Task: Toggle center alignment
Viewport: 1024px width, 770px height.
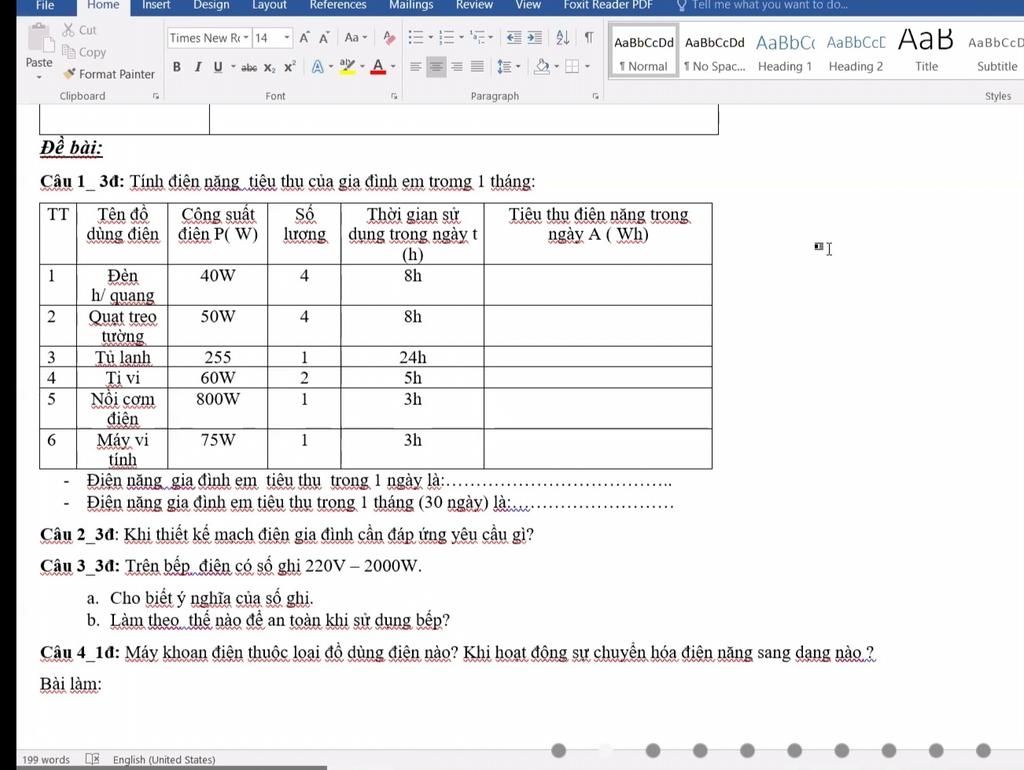Action: click(x=436, y=67)
